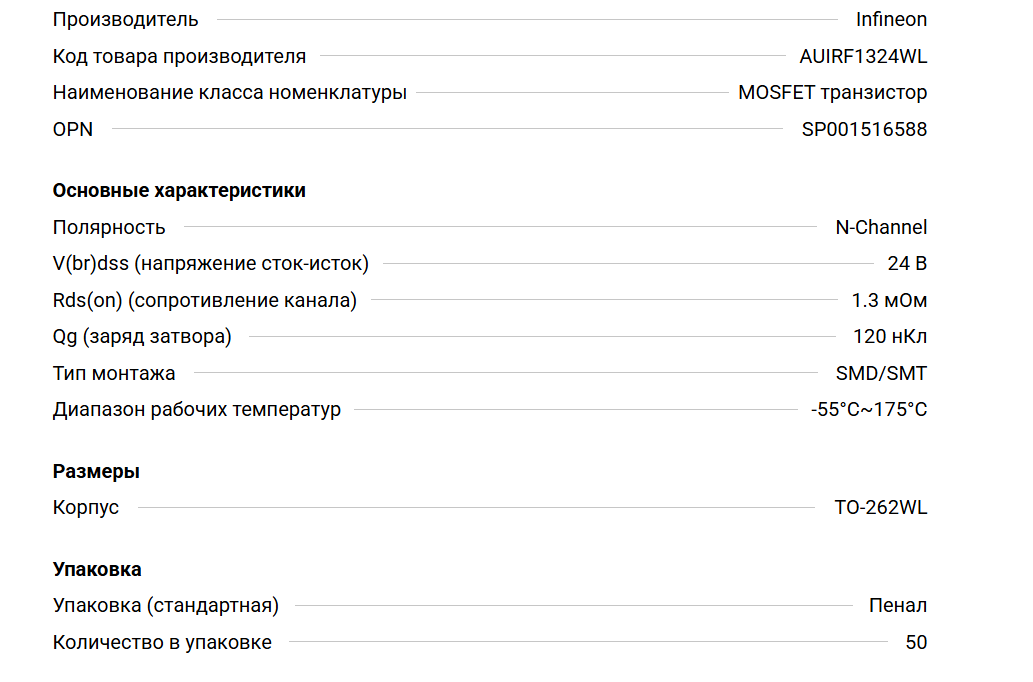Image resolution: width=1033 pixels, height=682 pixels.
Task: Click the SMD/SMT mounting type value
Action: [881, 373]
